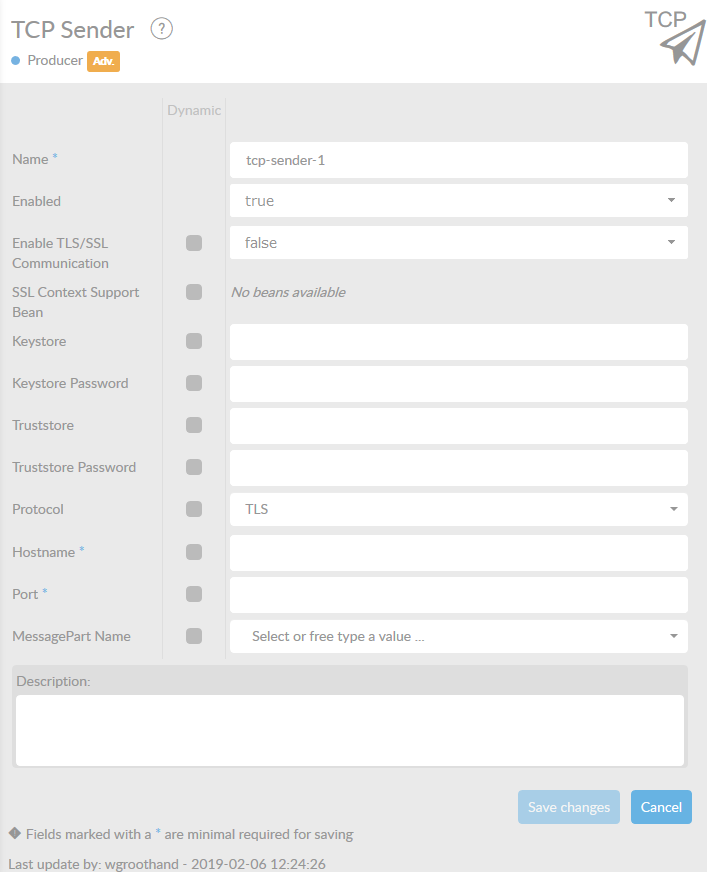
Task: Tick the Dynamic checkbox for Port
Action: pyautogui.click(x=194, y=594)
